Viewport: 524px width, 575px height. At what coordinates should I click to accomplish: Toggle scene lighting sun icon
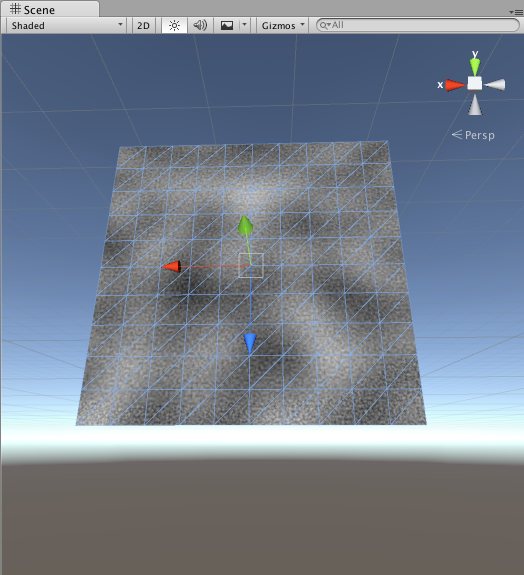(175, 25)
